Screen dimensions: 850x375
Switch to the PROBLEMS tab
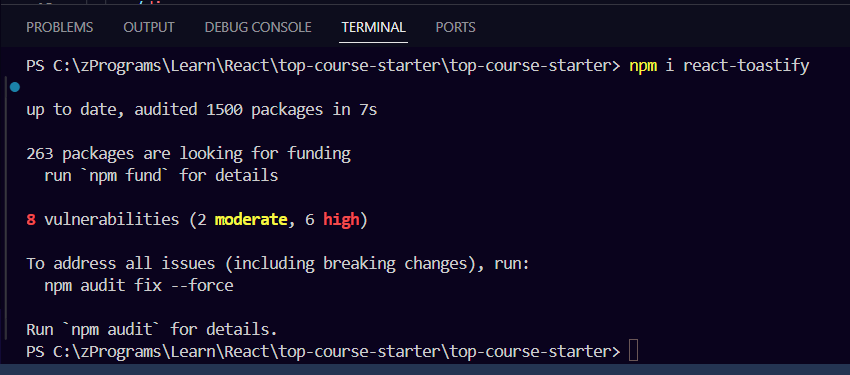pos(60,27)
